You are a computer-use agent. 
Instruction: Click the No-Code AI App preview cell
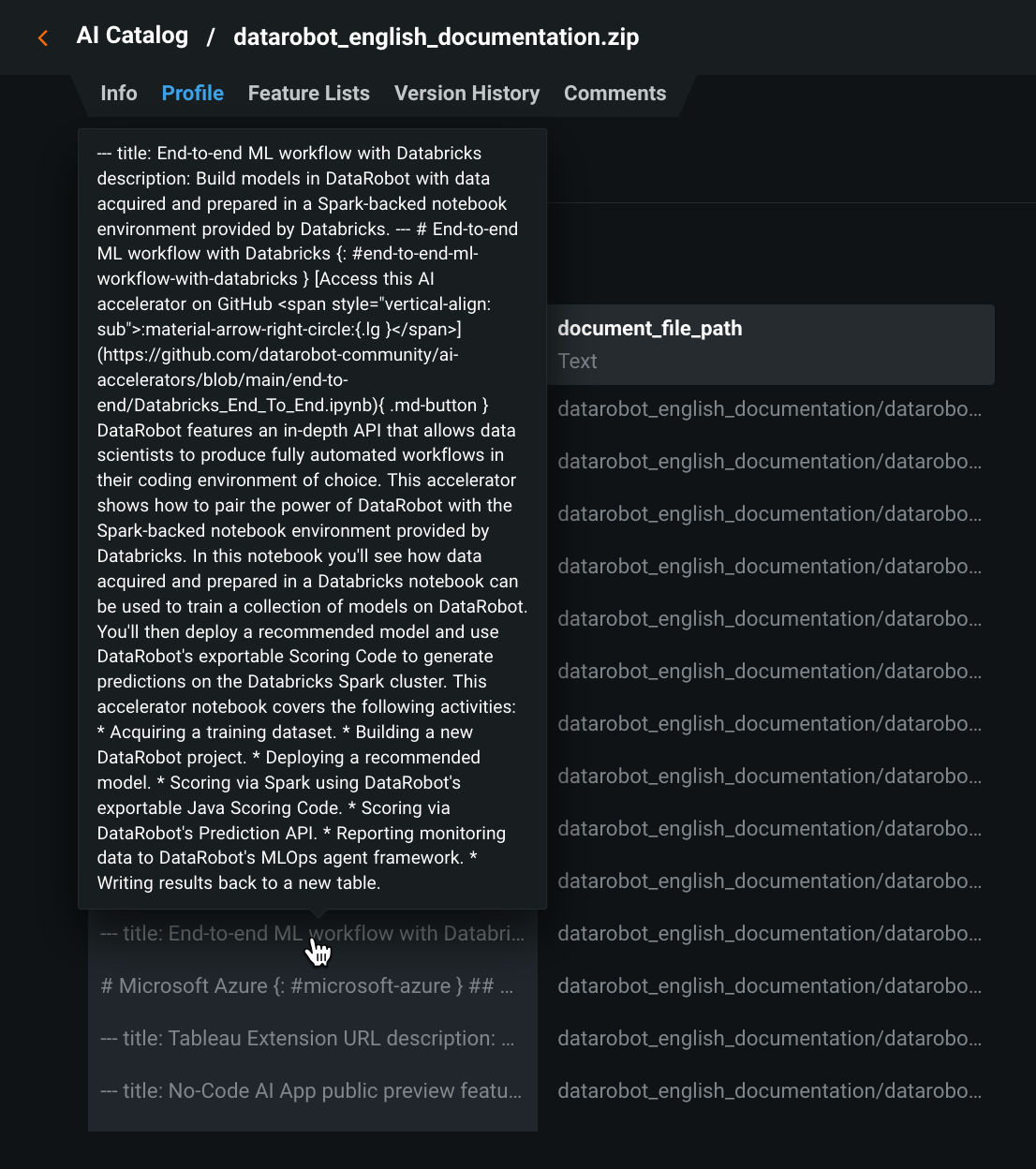(310, 1091)
